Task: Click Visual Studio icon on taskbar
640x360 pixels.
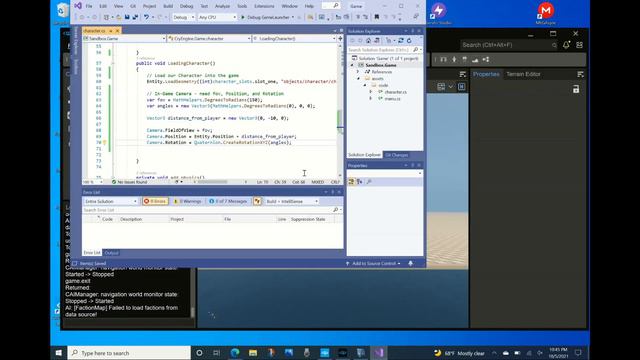Action: tap(379, 353)
